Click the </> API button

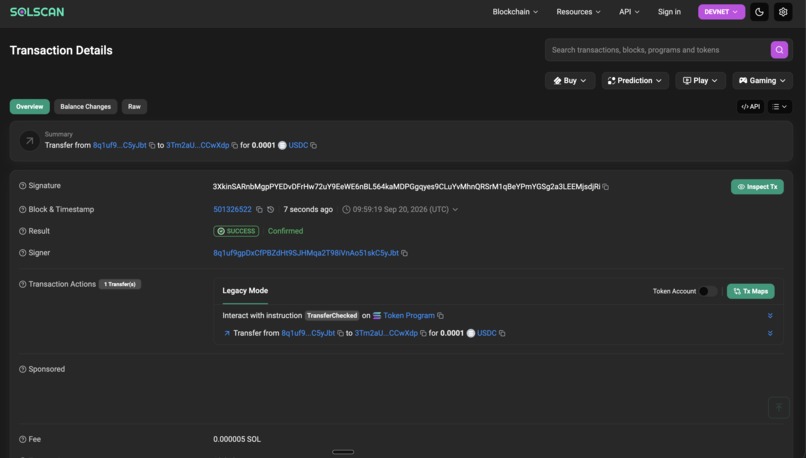coord(750,106)
